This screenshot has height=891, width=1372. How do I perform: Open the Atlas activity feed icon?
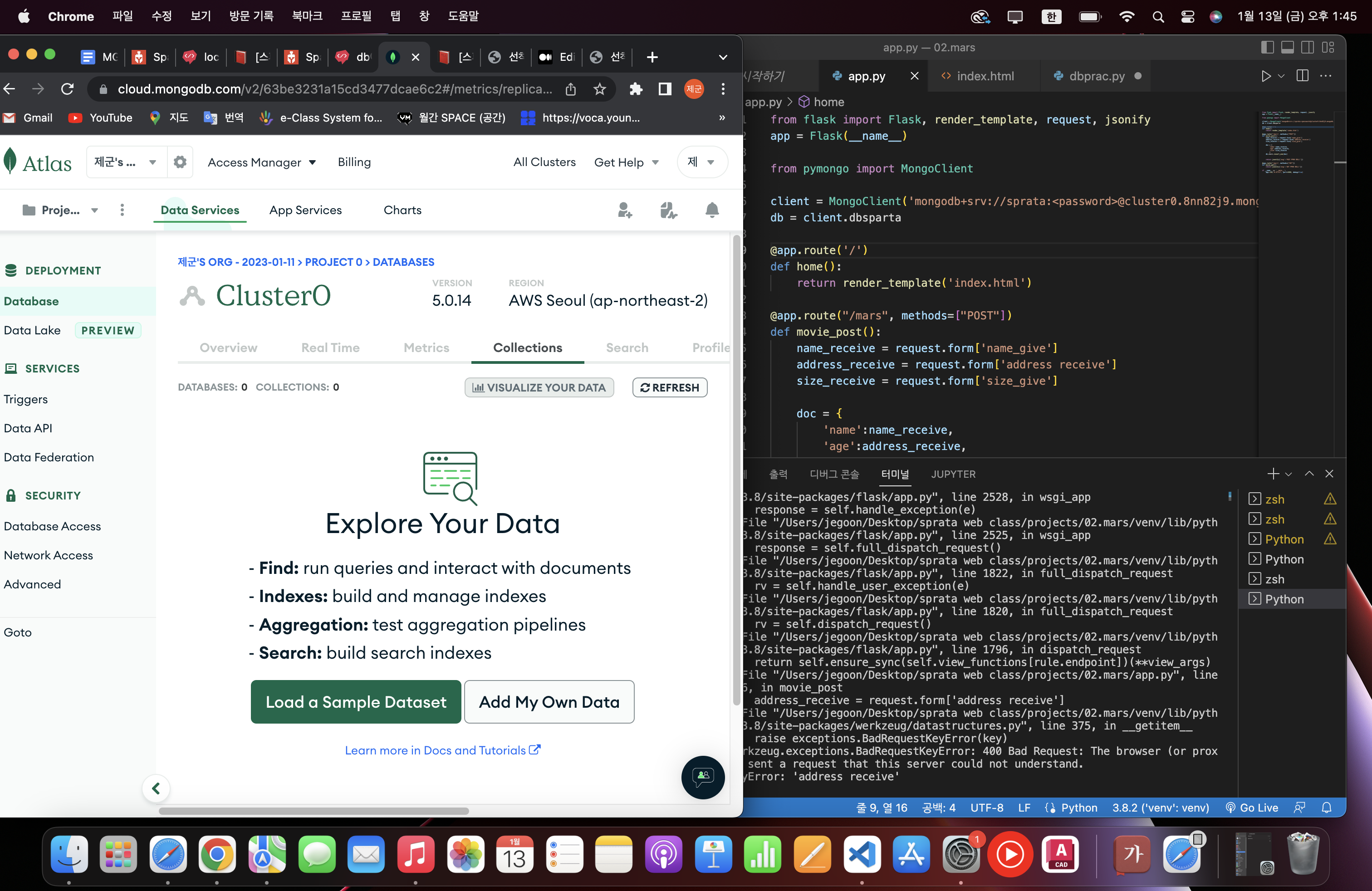(668, 210)
